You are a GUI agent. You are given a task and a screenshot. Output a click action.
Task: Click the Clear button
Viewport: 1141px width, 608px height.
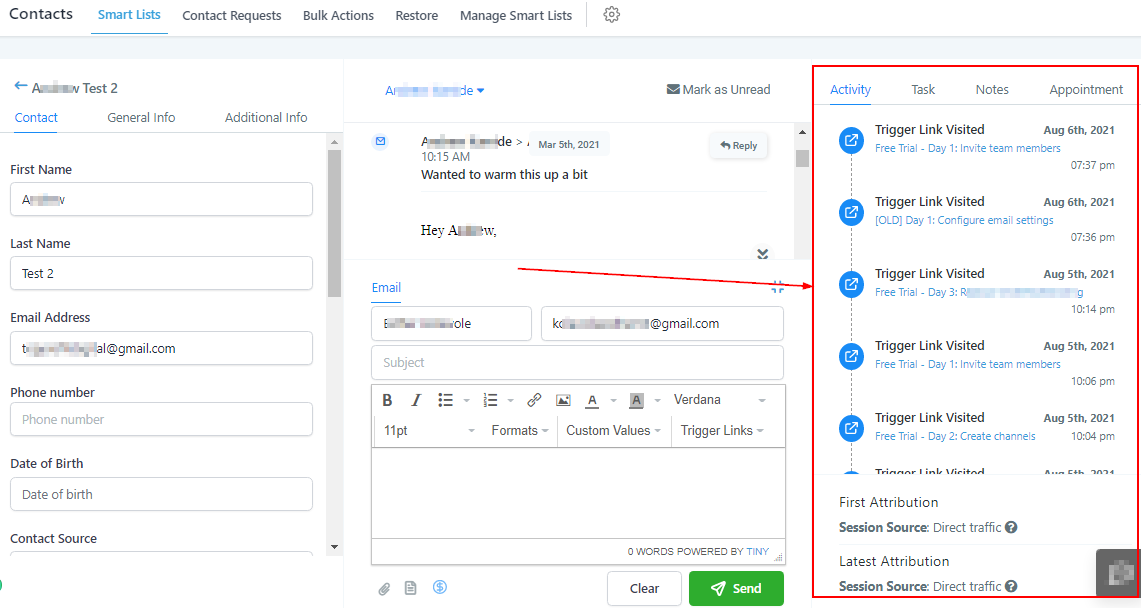click(x=644, y=588)
